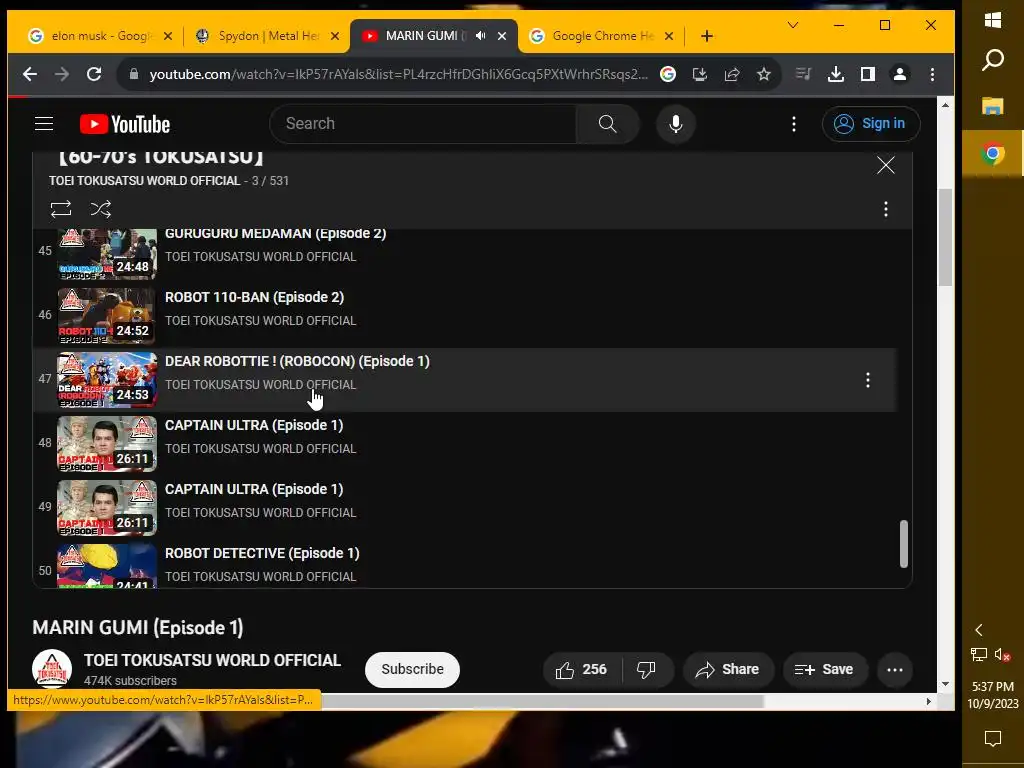1024x768 pixels.
Task: Toggle loop playlist button
Action: (61, 209)
